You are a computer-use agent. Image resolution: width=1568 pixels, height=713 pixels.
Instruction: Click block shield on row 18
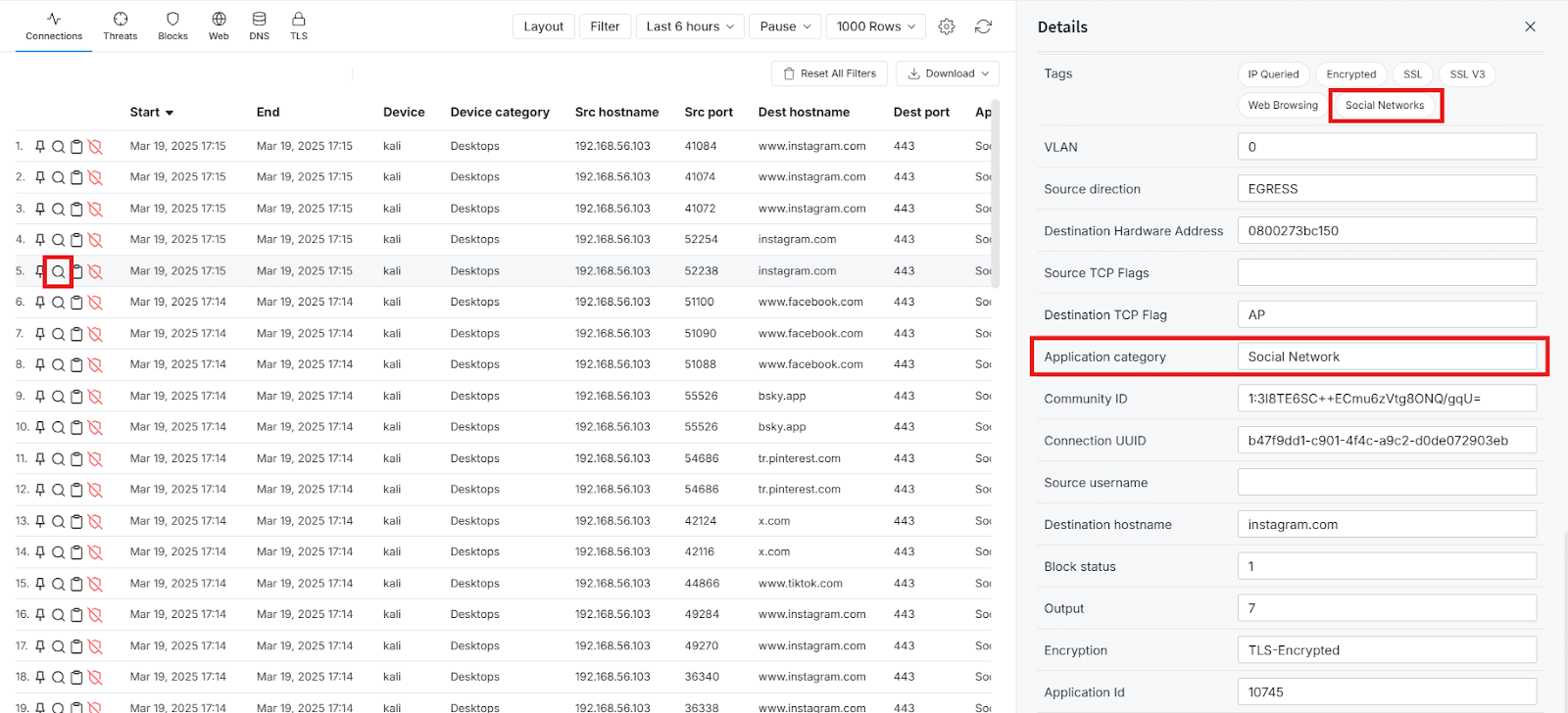pyautogui.click(x=95, y=677)
